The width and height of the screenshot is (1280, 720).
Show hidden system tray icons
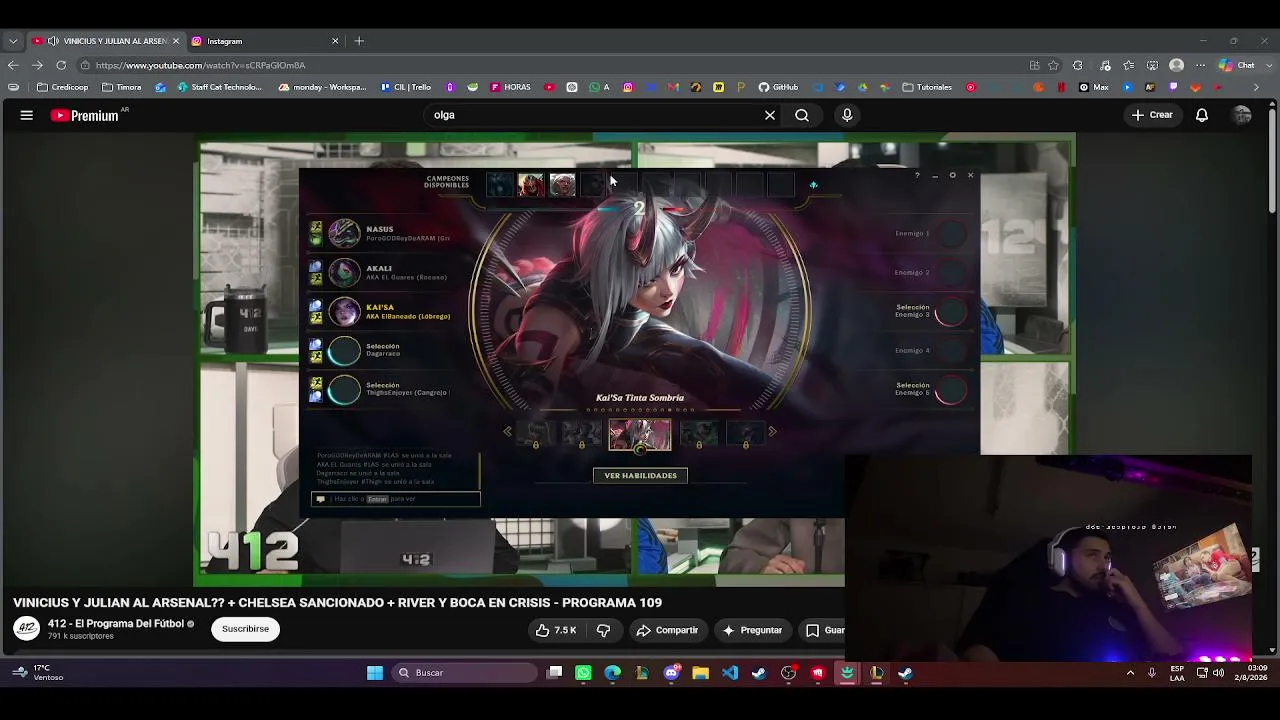(1131, 673)
